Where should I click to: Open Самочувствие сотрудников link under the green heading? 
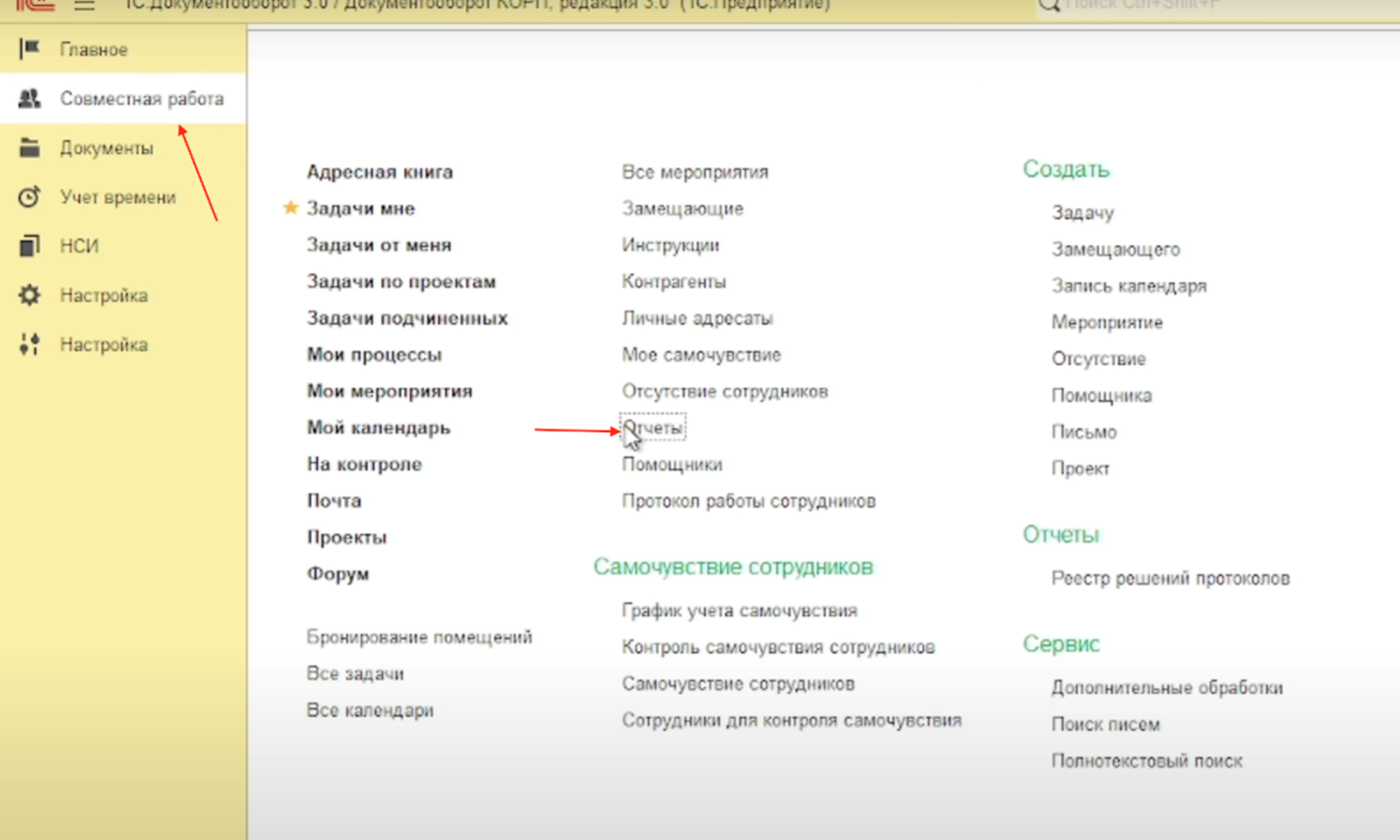click(x=738, y=684)
